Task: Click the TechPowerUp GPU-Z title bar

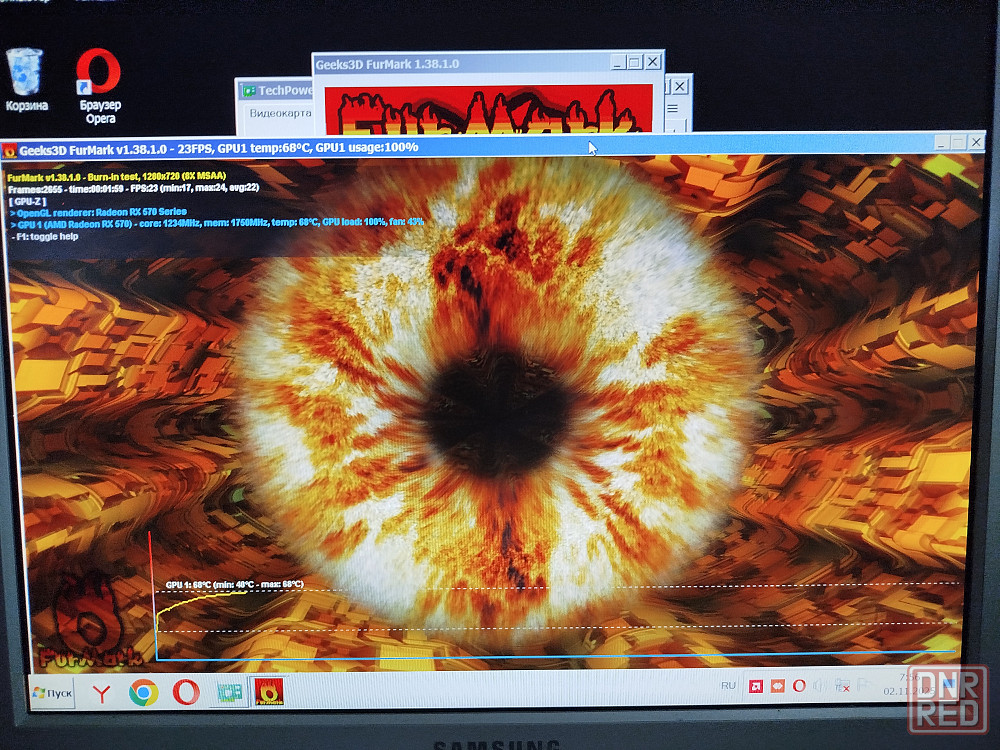Action: point(277,91)
